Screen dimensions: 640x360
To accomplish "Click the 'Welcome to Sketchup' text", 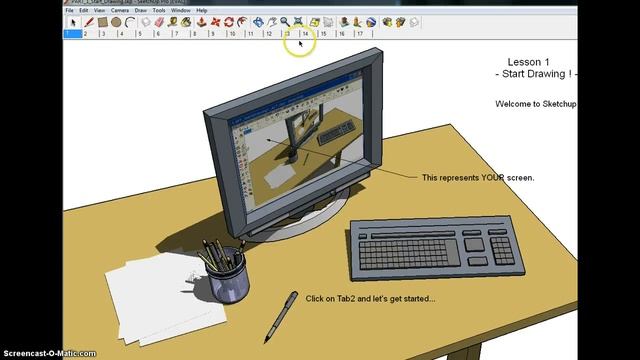I will coord(536,104).
